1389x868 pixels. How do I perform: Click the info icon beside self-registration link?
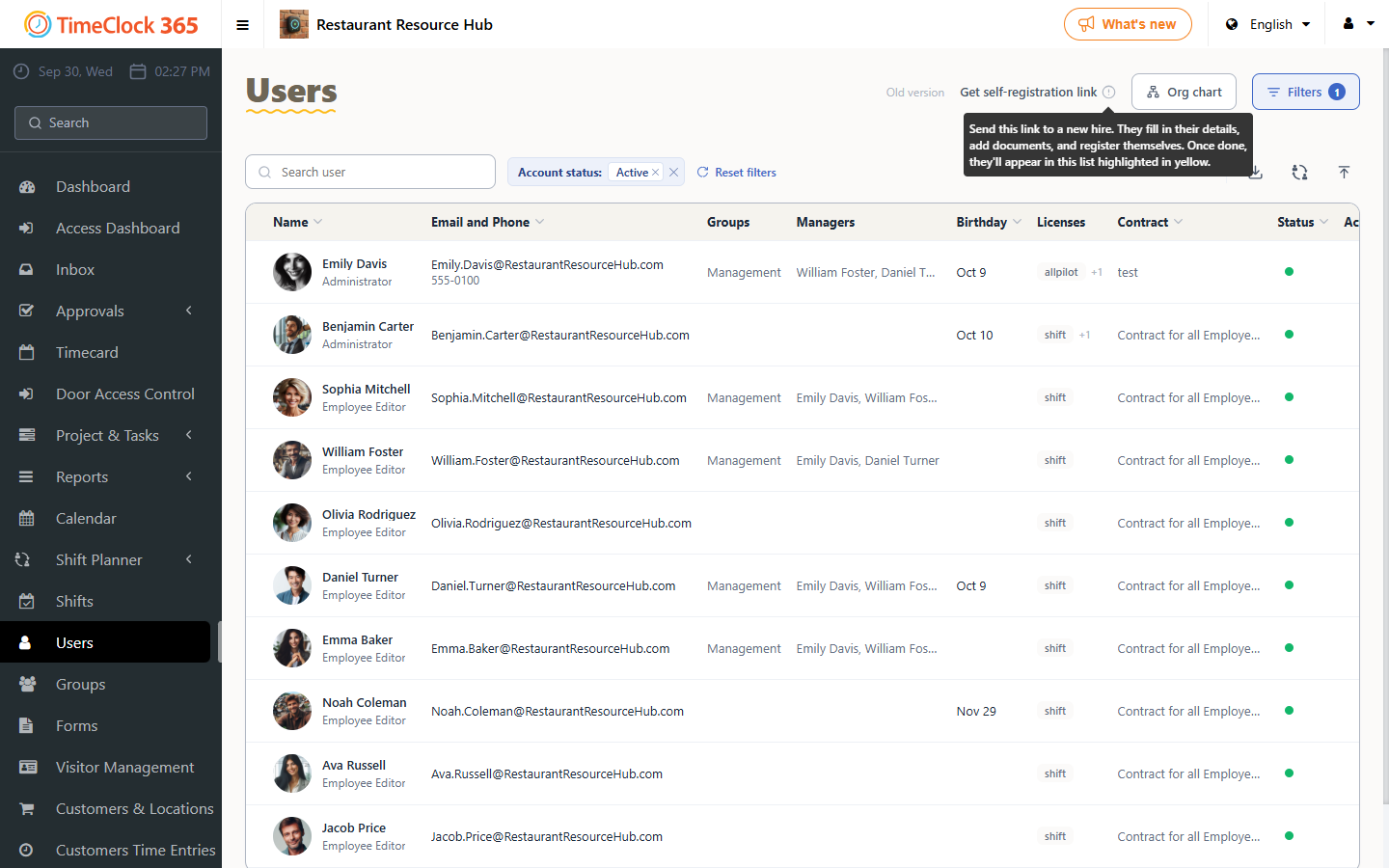click(1109, 93)
